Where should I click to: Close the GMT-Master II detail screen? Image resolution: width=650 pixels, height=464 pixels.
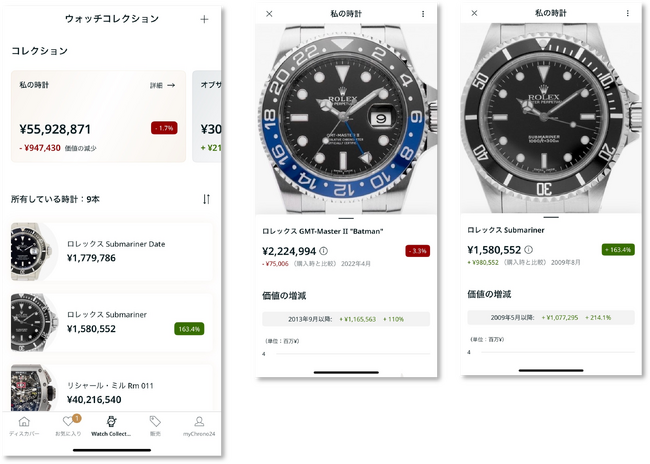(269, 14)
